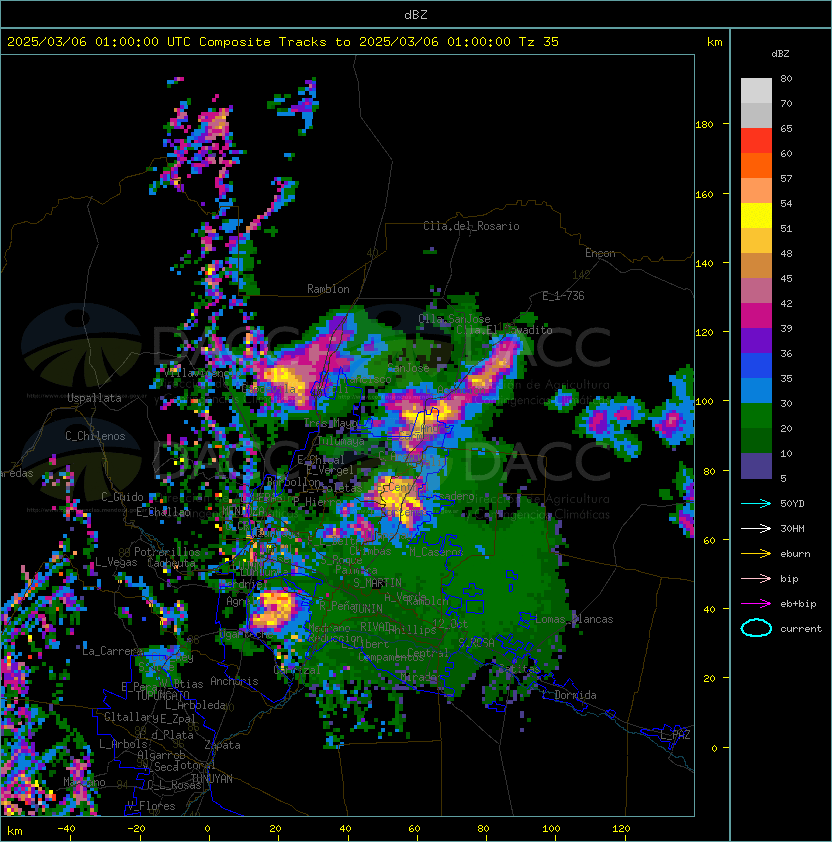Click the 50YD legend label
Image resolution: width=832 pixels, height=842 pixels.
(792, 504)
